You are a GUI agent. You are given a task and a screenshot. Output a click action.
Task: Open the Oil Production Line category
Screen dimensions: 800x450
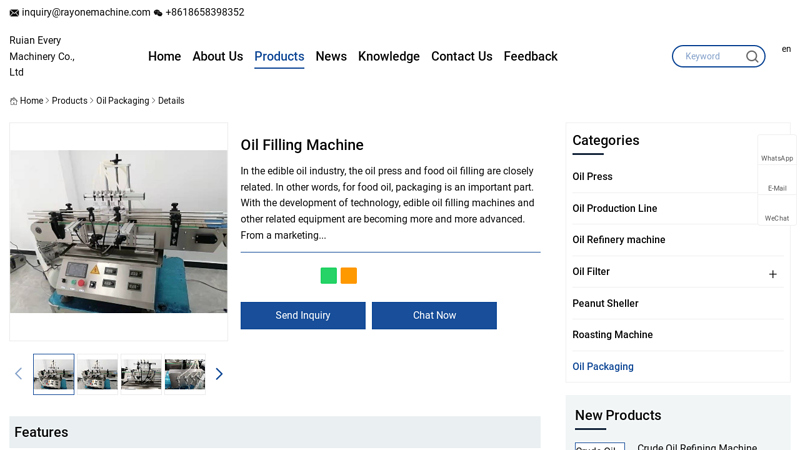615,208
